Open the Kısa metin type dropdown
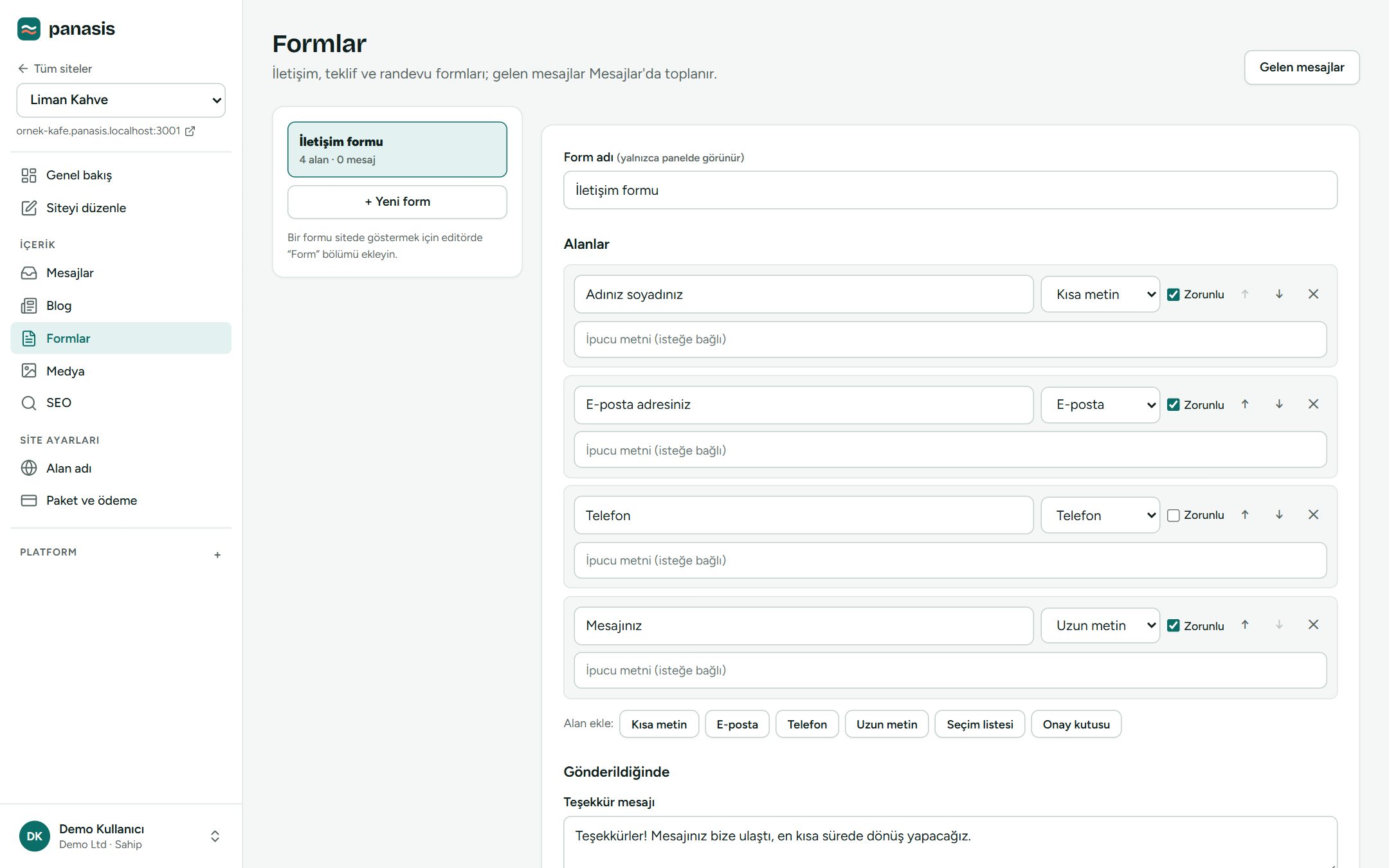This screenshot has width=1389, height=868. click(1100, 294)
